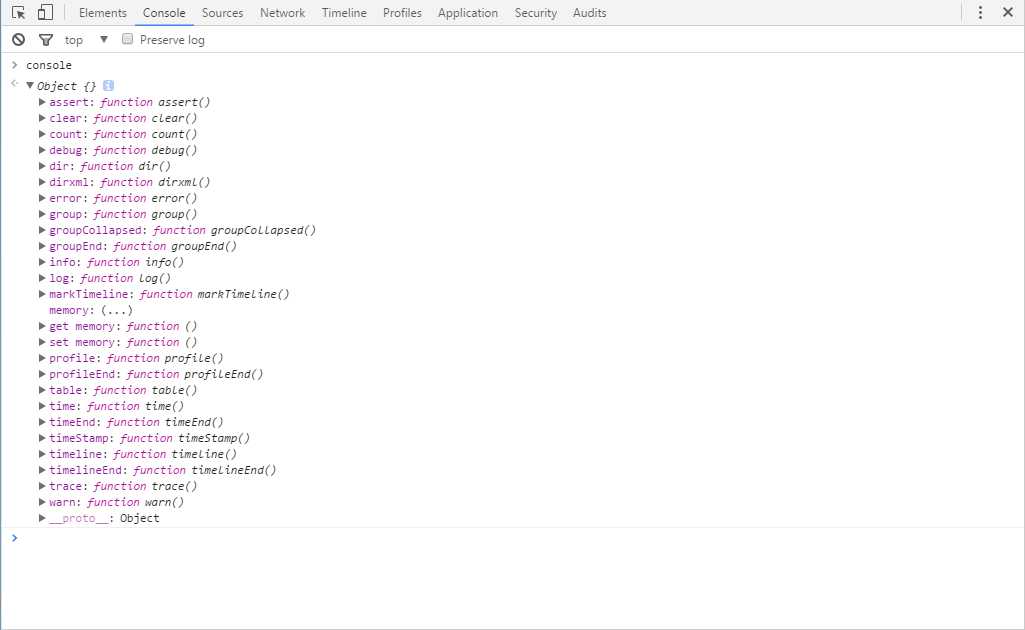Click the memory (...) getter value
This screenshot has width=1025, height=630.
pyautogui.click(x=116, y=310)
